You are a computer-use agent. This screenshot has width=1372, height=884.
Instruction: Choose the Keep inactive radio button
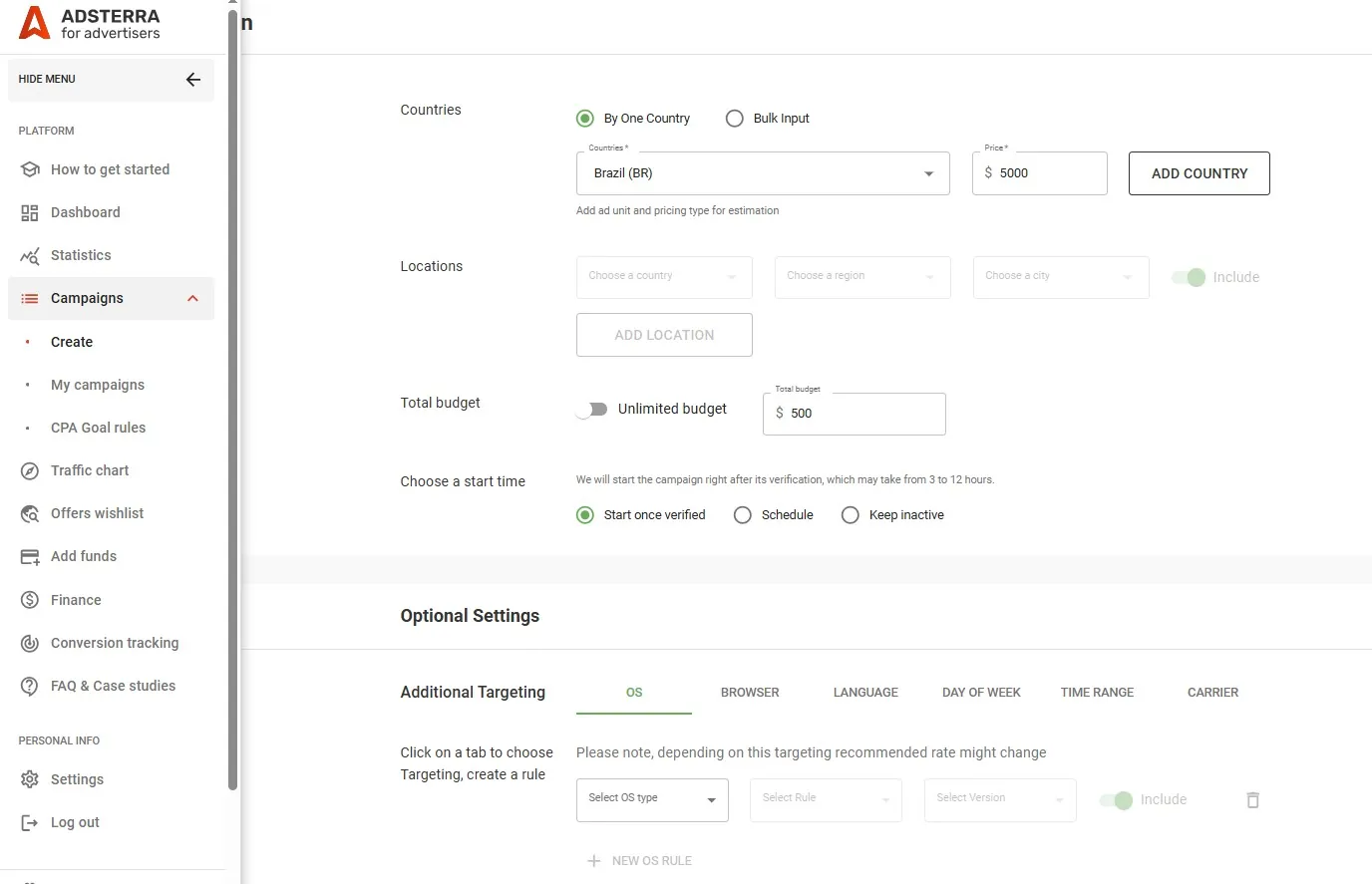pos(851,515)
